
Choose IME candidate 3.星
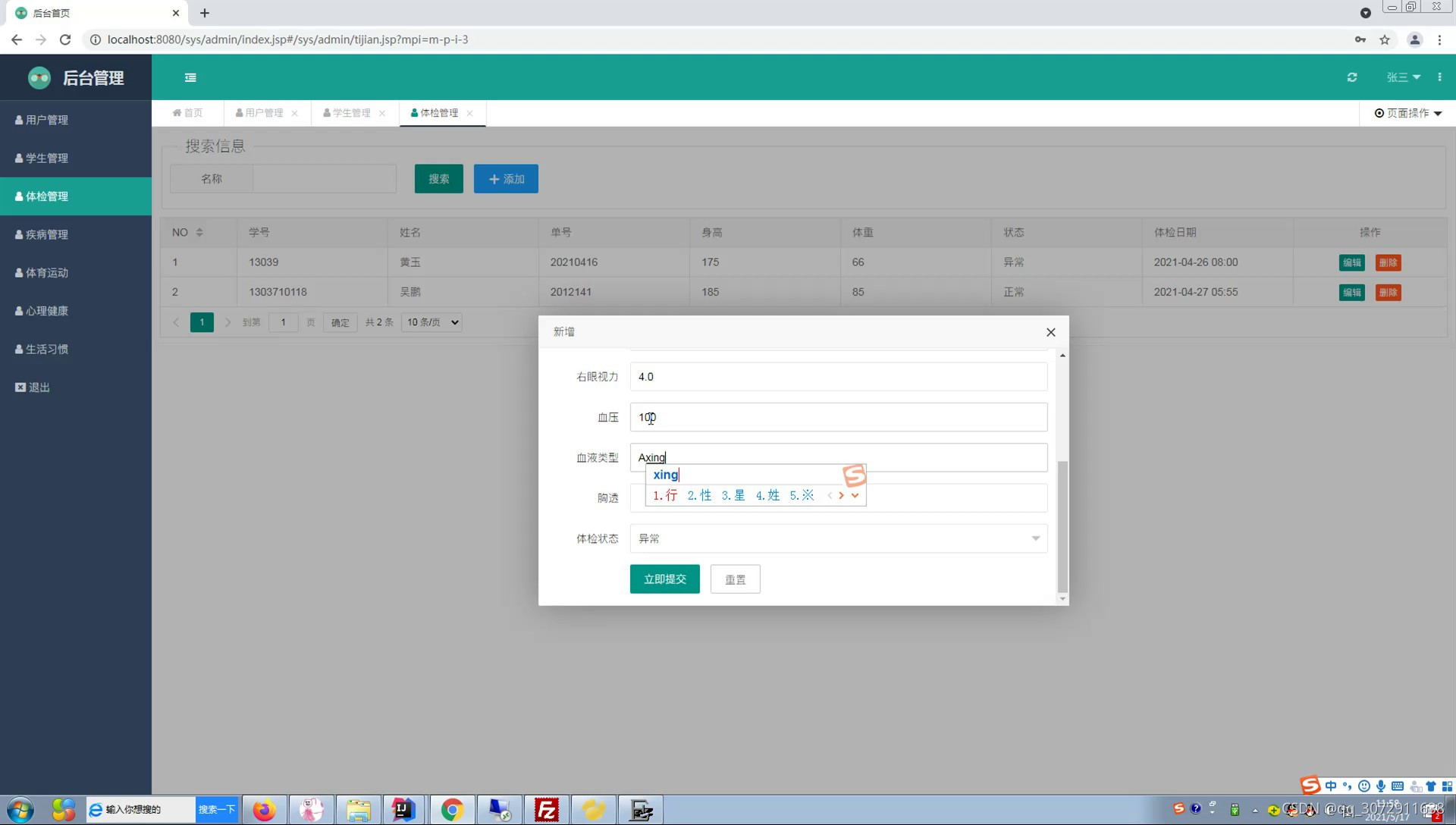(x=733, y=495)
